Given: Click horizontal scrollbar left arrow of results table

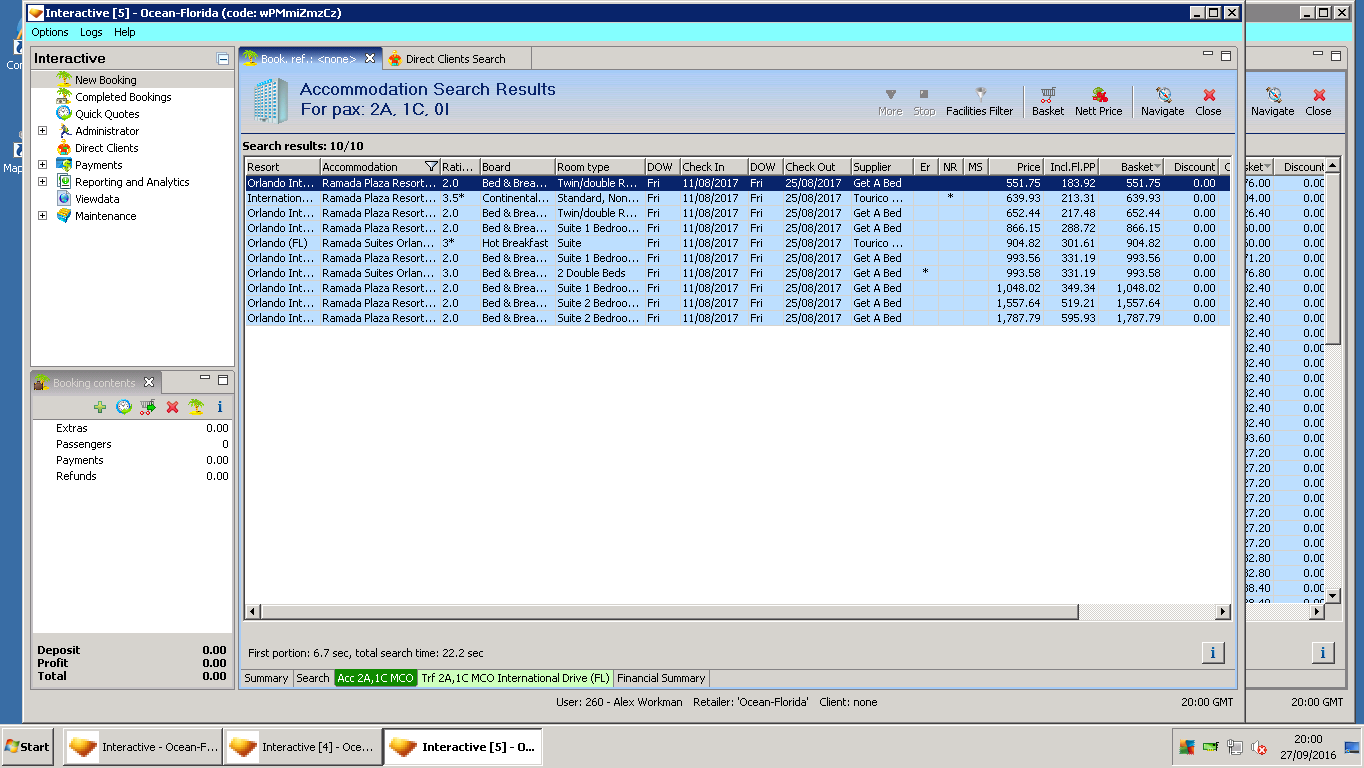Looking at the screenshot, I should click(x=253, y=611).
